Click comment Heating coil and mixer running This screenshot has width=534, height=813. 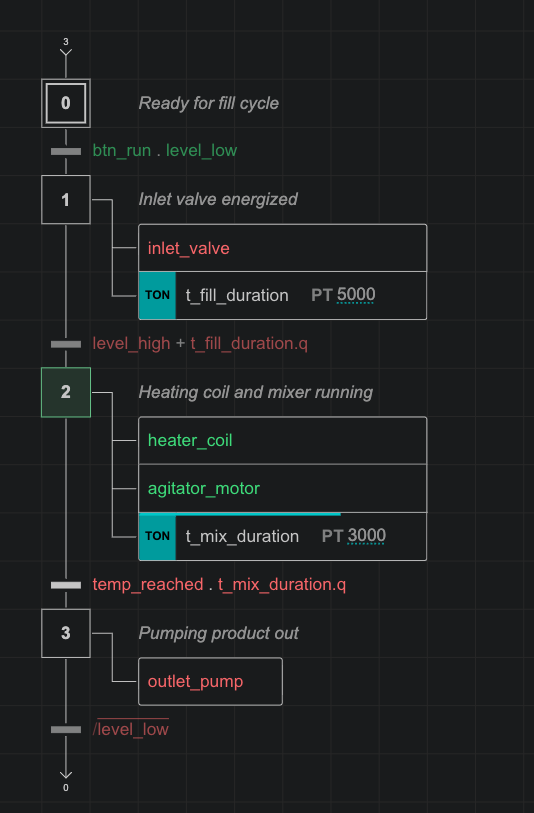tap(256, 393)
